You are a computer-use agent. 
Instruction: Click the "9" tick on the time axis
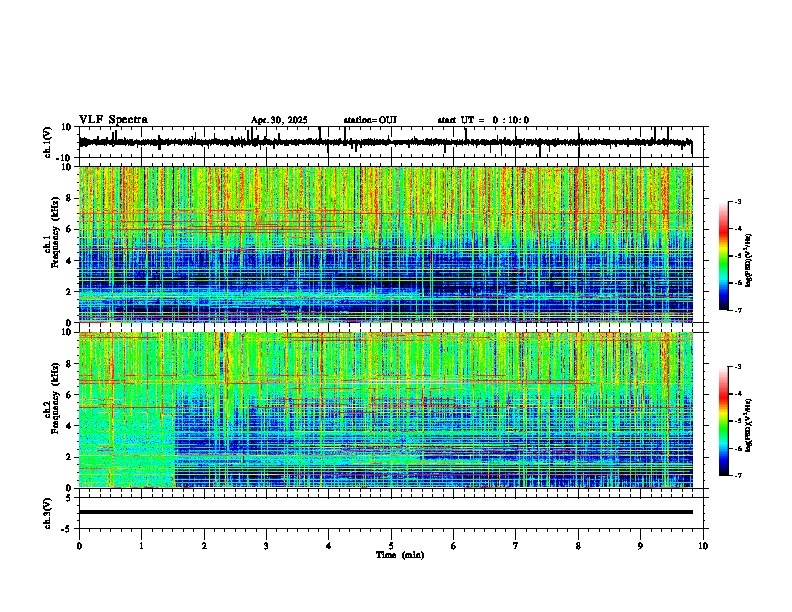coord(640,546)
